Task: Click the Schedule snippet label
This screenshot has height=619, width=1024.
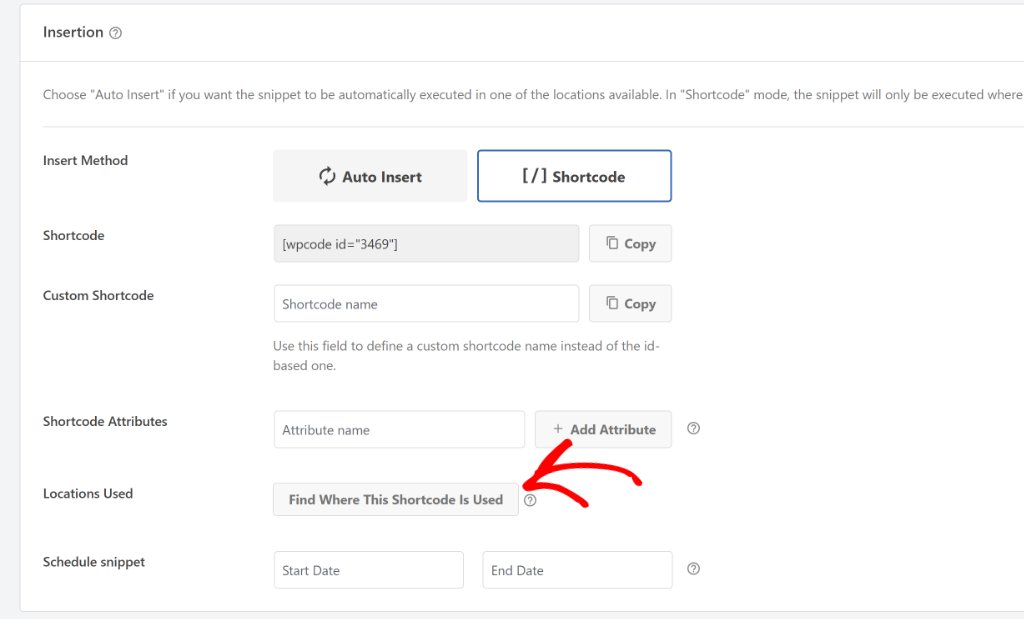Action: 94,562
